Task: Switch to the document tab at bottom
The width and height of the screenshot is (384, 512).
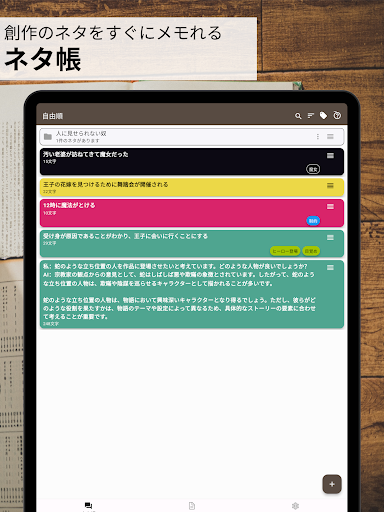Action: coord(192,506)
